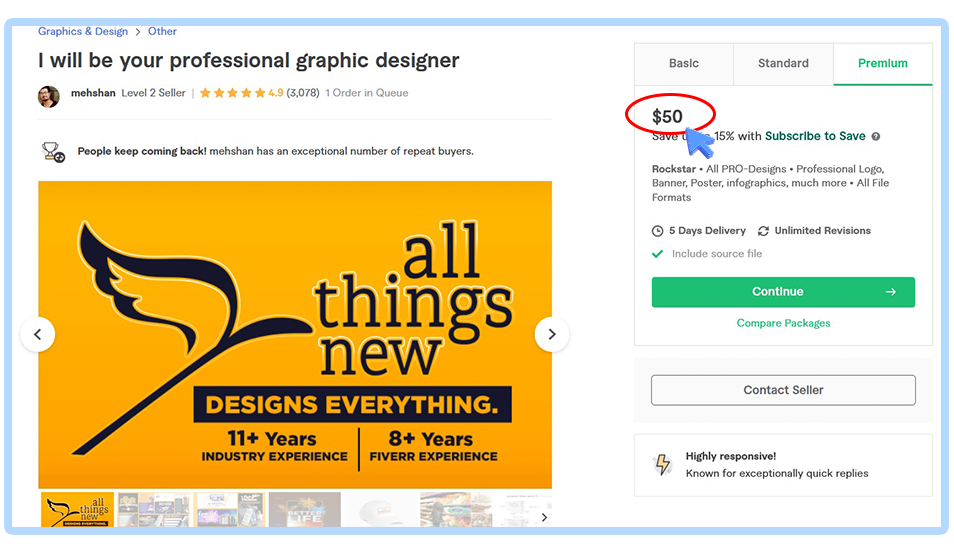954x549 pixels.
Task: Select the Premium package tab
Action: (x=882, y=64)
